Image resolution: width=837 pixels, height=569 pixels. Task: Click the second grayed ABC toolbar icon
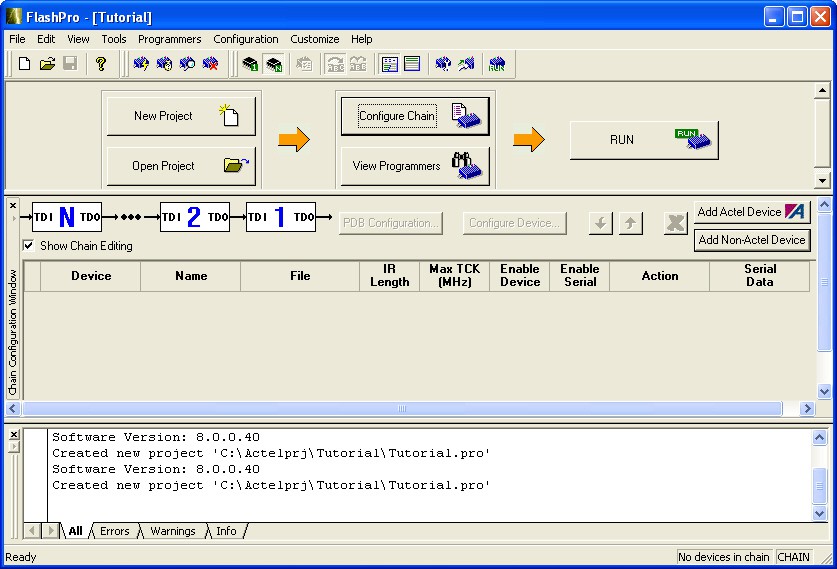[358, 64]
